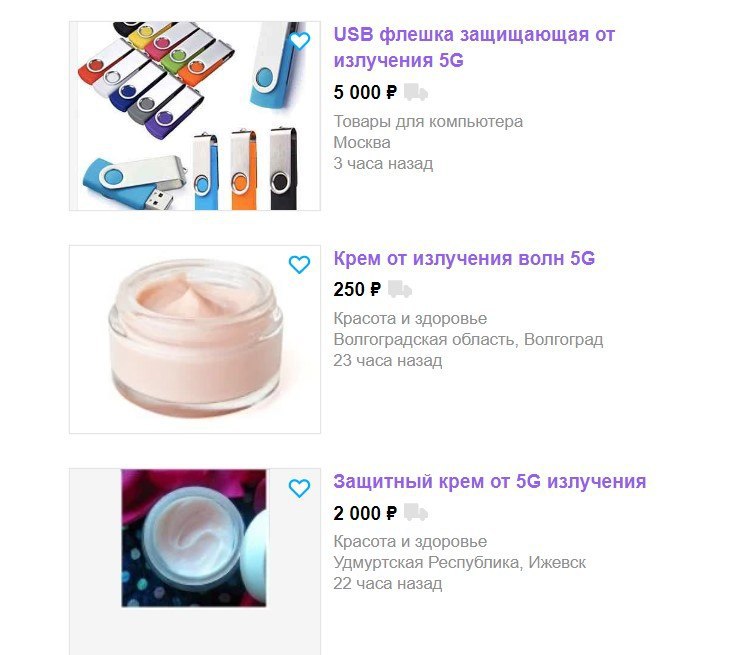Click 'Волгоградская область, Волгоград' location
This screenshot has height=655, width=745.
click(x=468, y=340)
